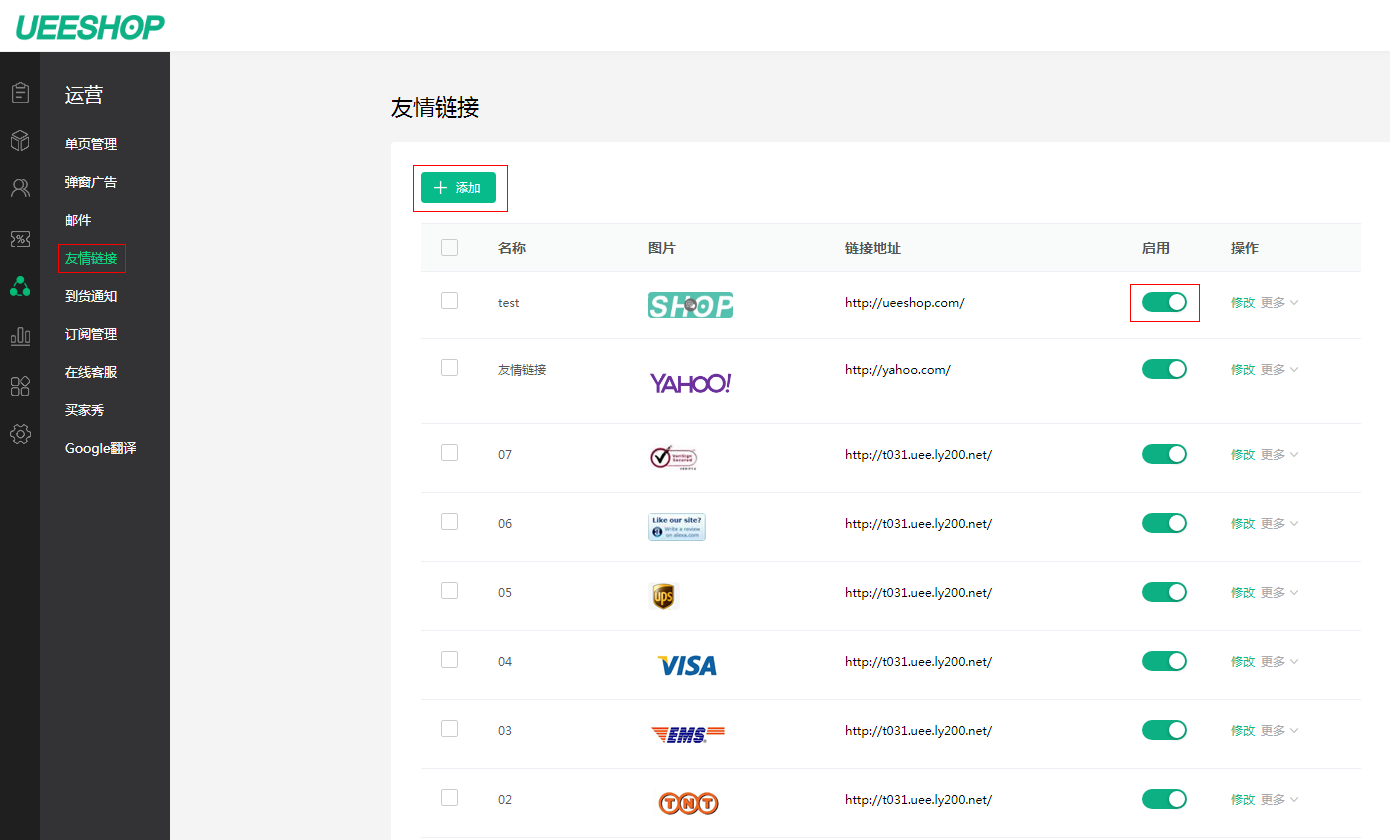The width and height of the screenshot is (1390, 840).
Task: Click the SHOP image thumbnail for test
Action: click(690, 305)
